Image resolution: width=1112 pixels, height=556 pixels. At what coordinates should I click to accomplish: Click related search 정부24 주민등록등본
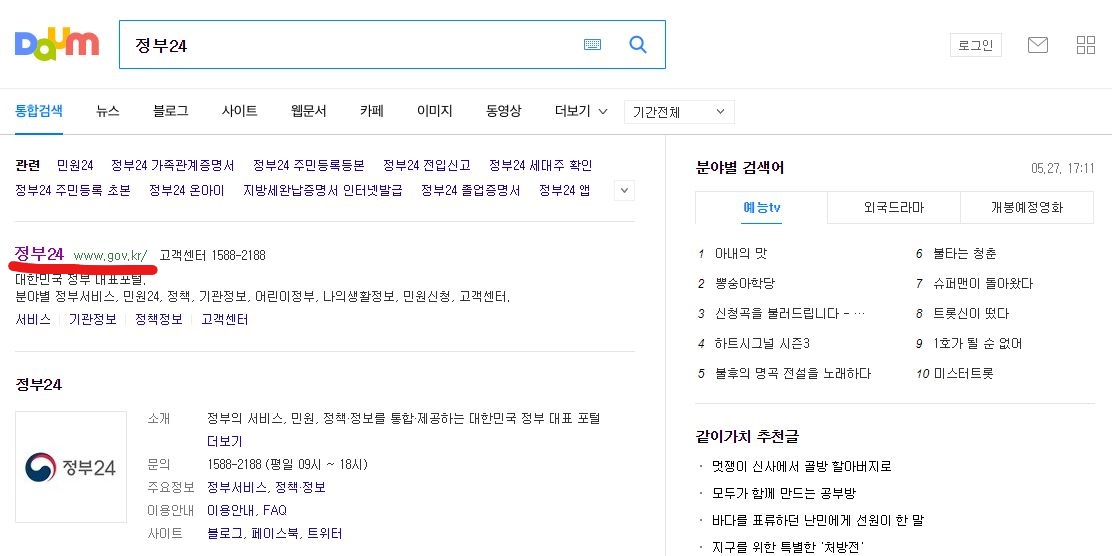pyautogui.click(x=308, y=165)
